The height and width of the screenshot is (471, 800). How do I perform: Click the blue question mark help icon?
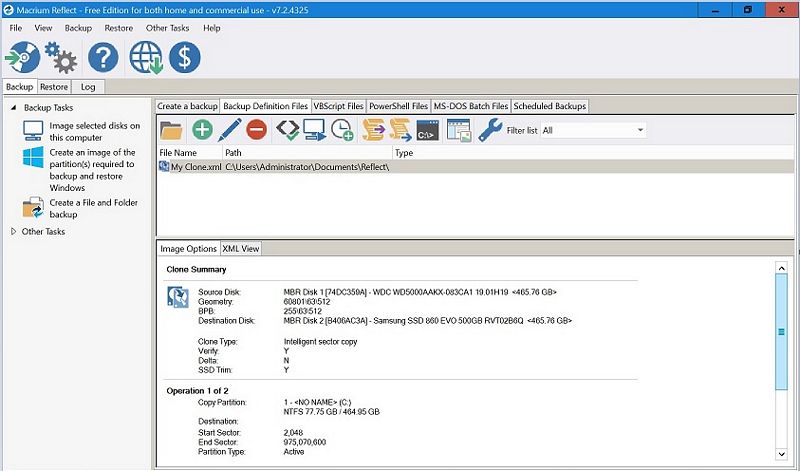point(103,57)
